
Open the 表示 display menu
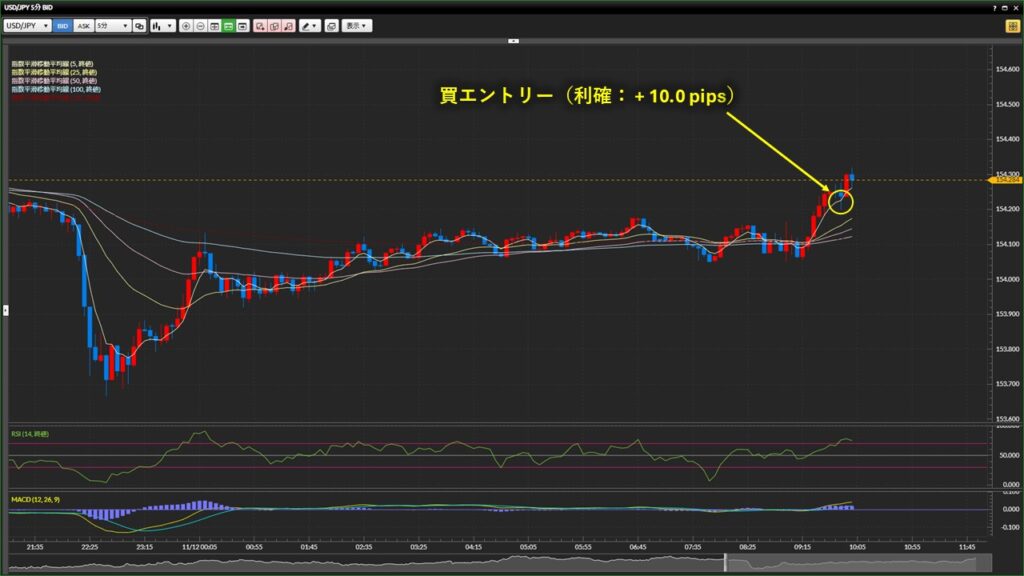(356, 25)
